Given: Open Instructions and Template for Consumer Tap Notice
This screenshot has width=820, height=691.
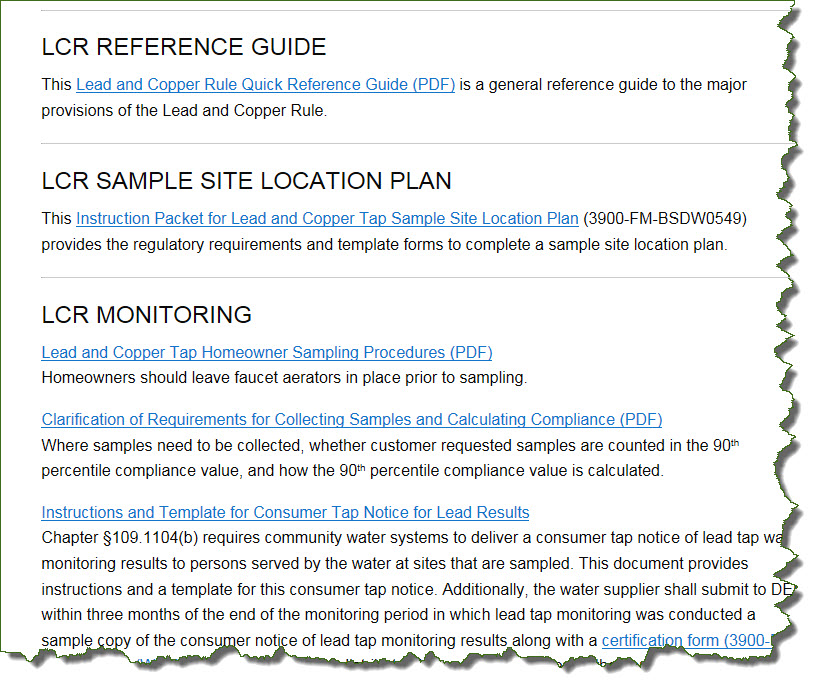Looking at the screenshot, I should coord(285,512).
